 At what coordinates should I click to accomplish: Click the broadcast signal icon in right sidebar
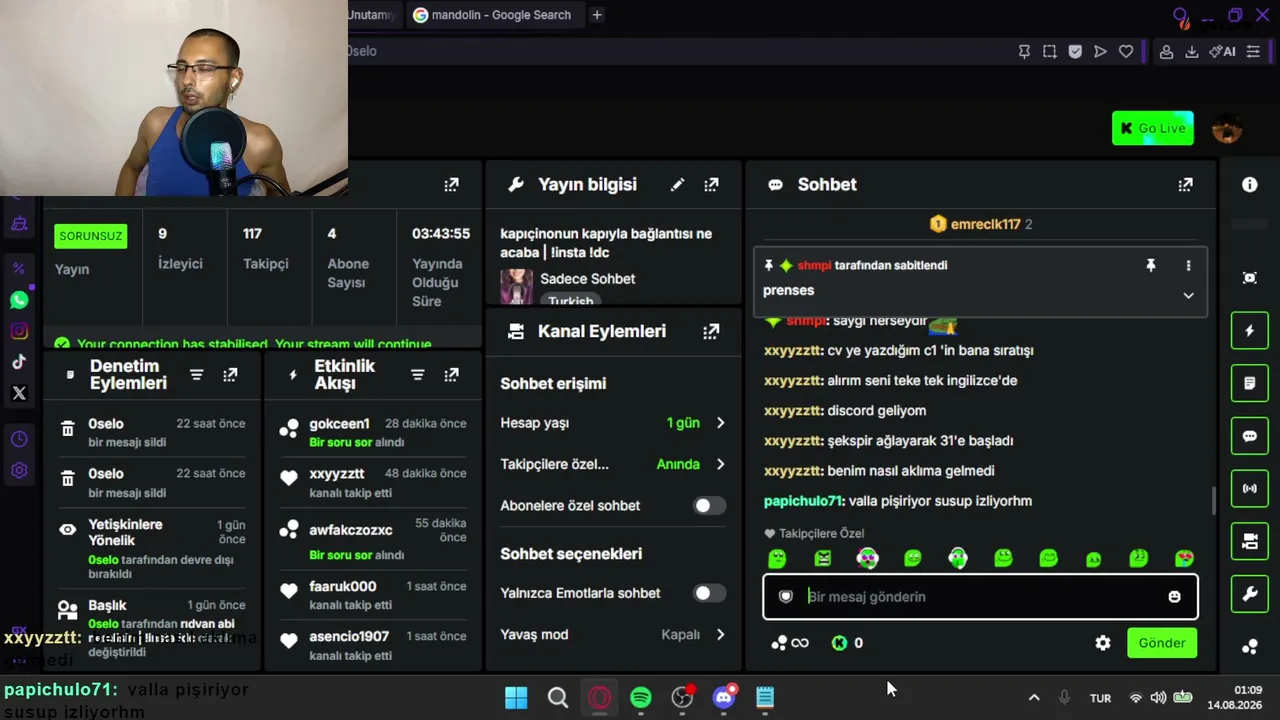coord(1249,489)
